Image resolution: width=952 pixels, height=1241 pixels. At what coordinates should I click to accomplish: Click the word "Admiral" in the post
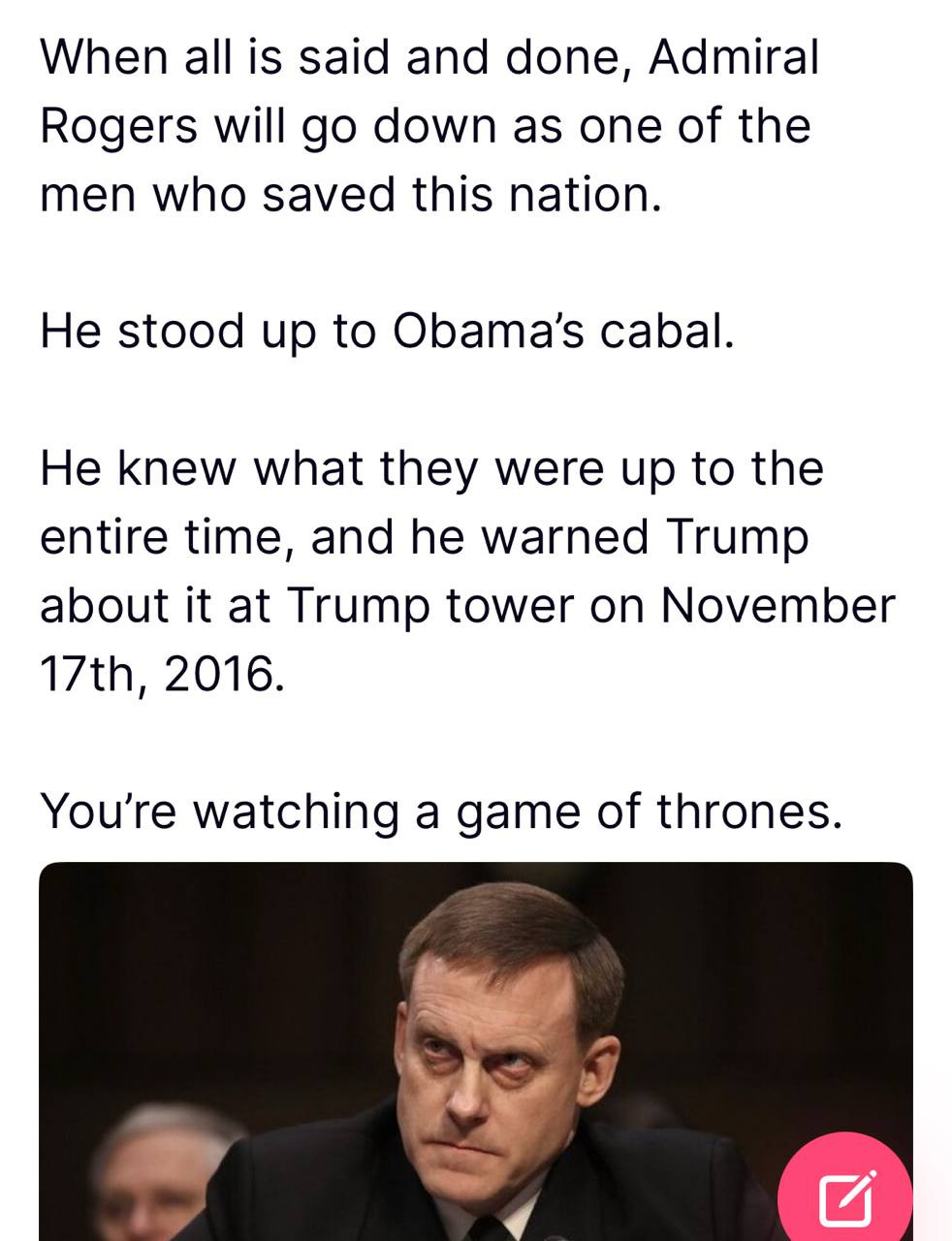click(734, 57)
